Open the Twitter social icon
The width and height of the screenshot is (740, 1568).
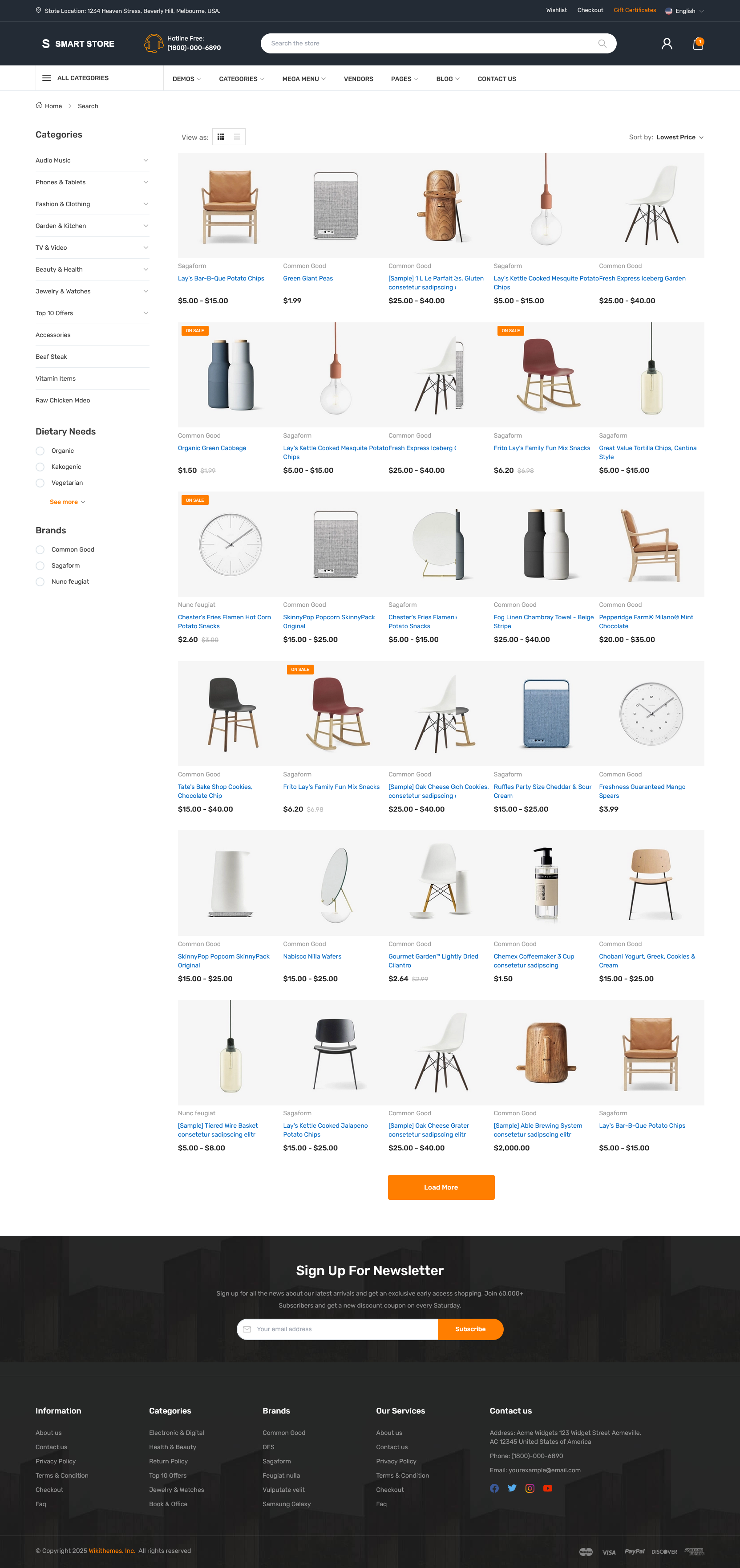(x=512, y=1488)
